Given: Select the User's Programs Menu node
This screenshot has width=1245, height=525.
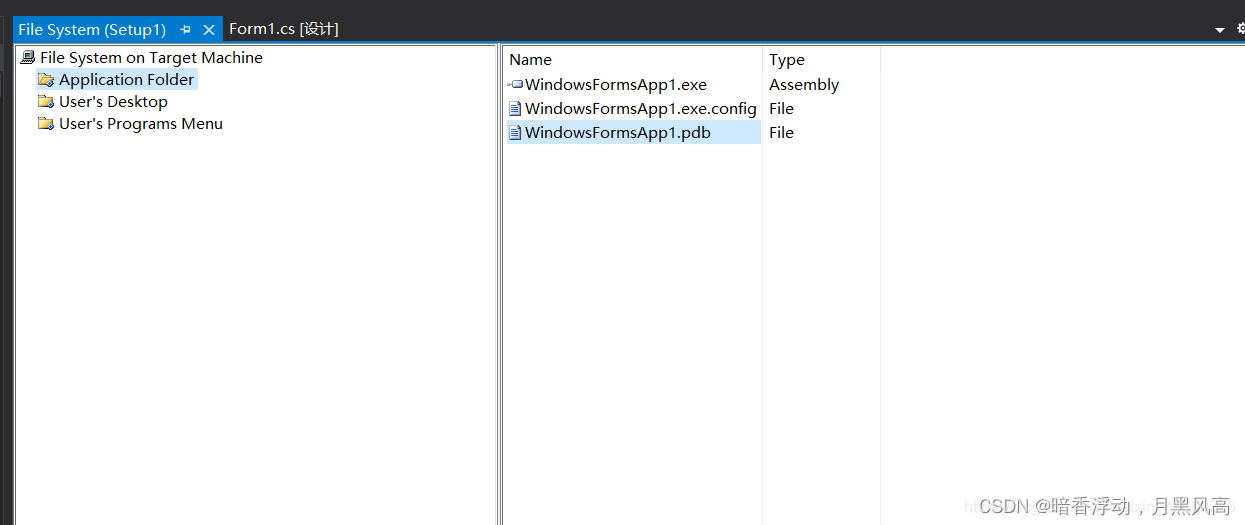Looking at the screenshot, I should click(x=141, y=124).
